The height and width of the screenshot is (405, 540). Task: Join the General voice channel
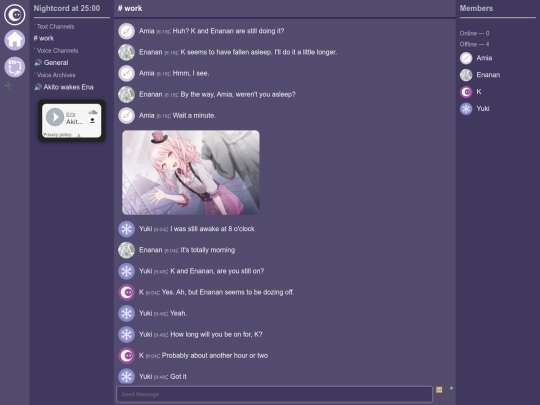[x=51, y=63]
